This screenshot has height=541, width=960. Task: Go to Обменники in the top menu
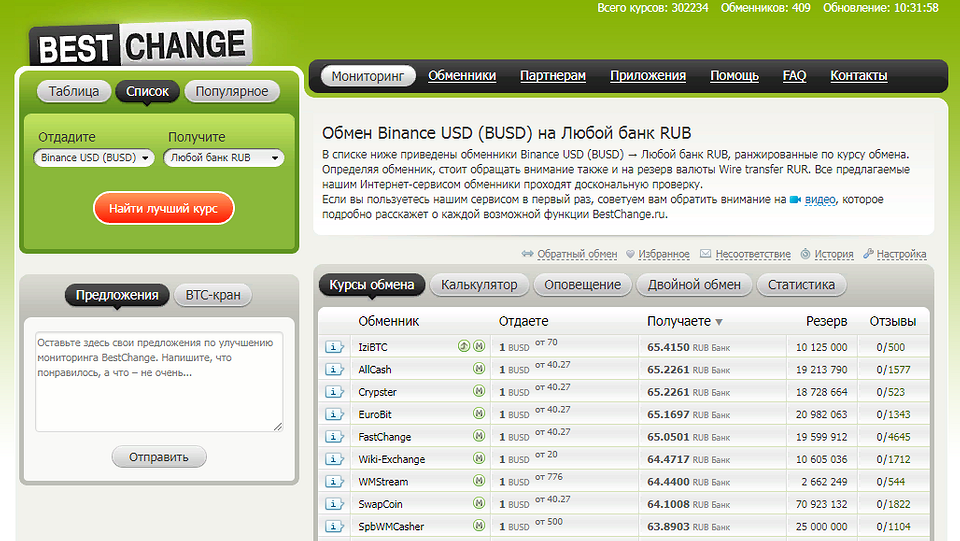pos(462,76)
